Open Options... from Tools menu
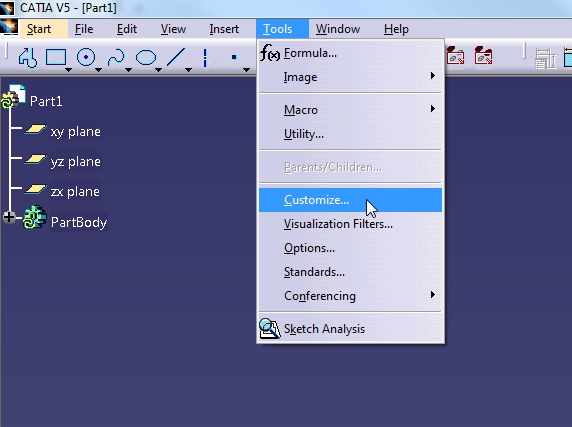Viewport: 572px width, 427px height. [x=350, y=248]
